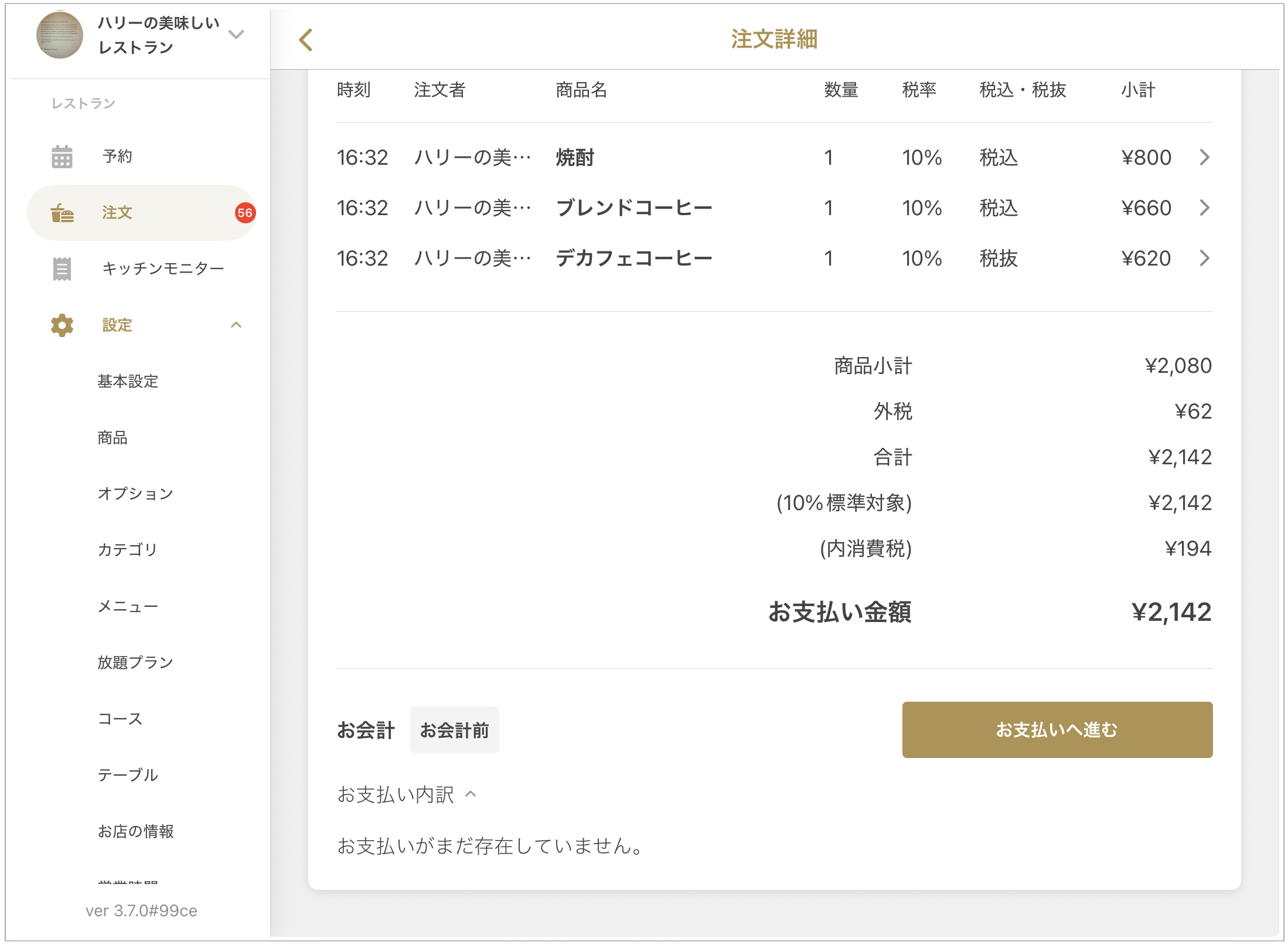Open カテゴリ settings item
The height and width of the screenshot is (945, 1288).
(128, 549)
